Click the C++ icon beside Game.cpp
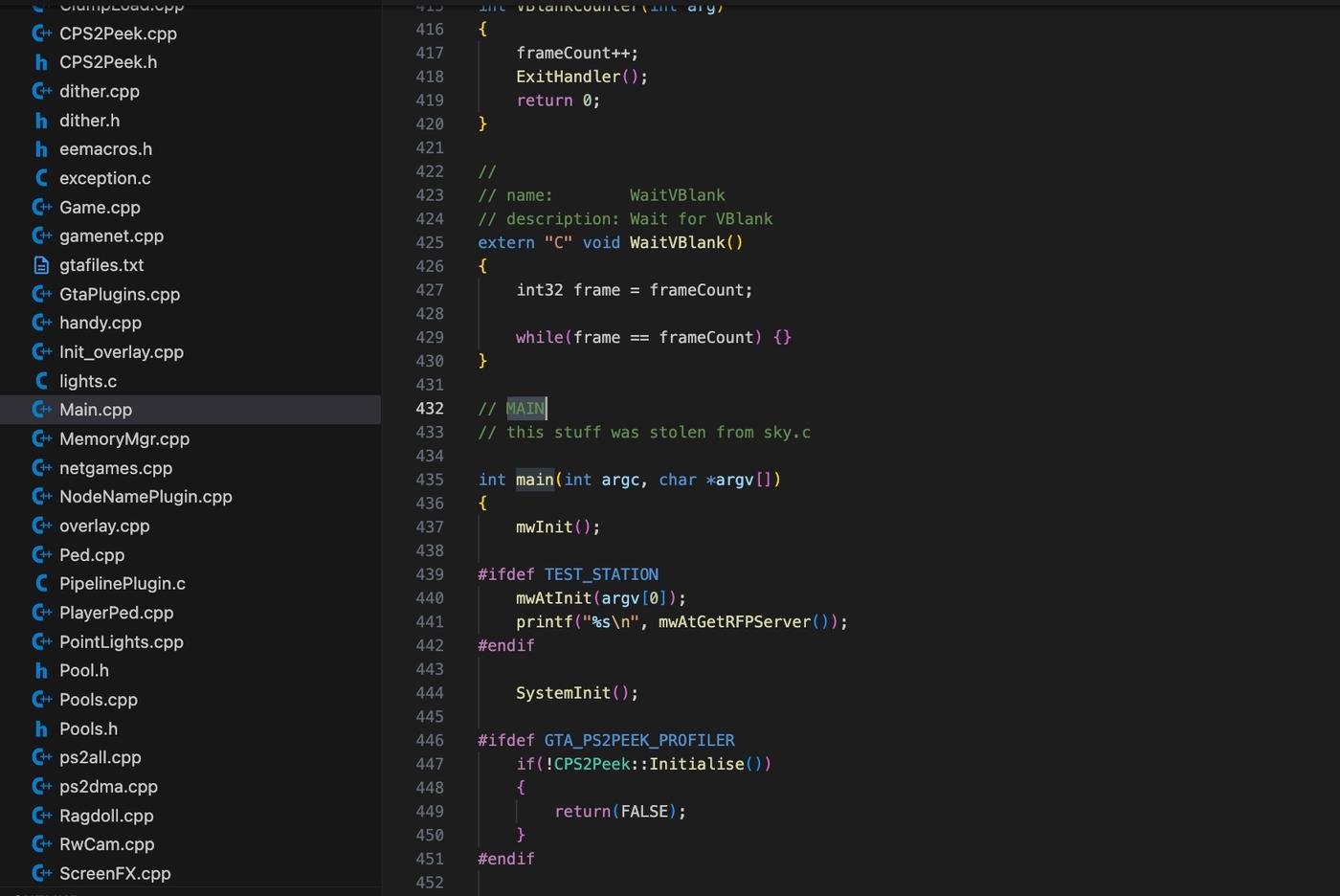The image size is (1340, 896). point(42,207)
